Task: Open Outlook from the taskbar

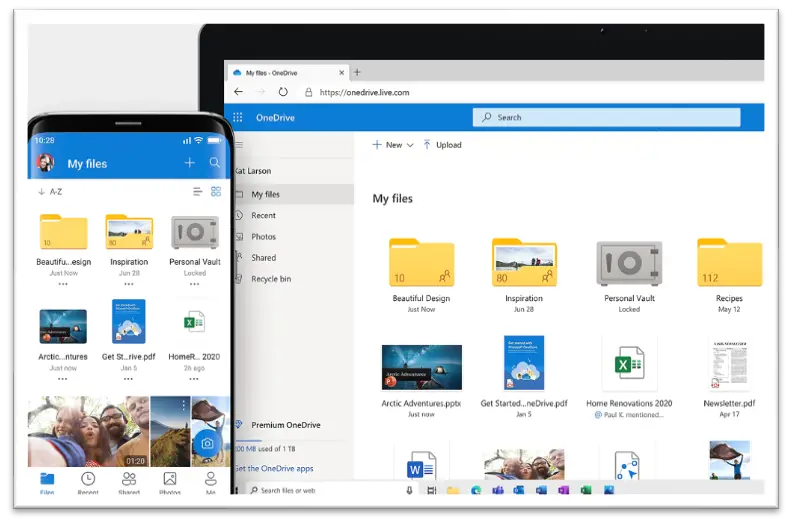Action: pos(519,490)
